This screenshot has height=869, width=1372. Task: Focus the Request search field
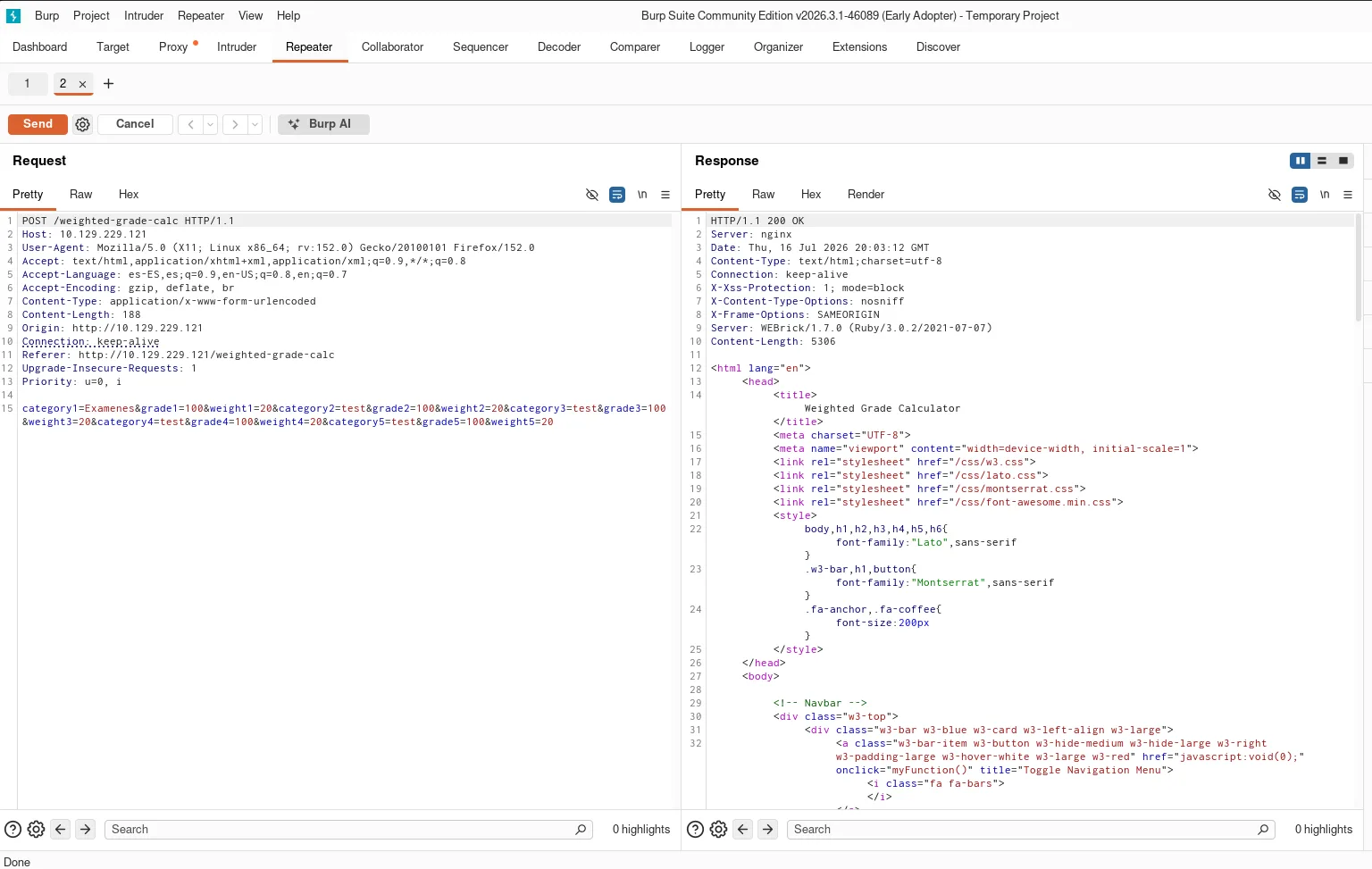pyautogui.click(x=348, y=830)
